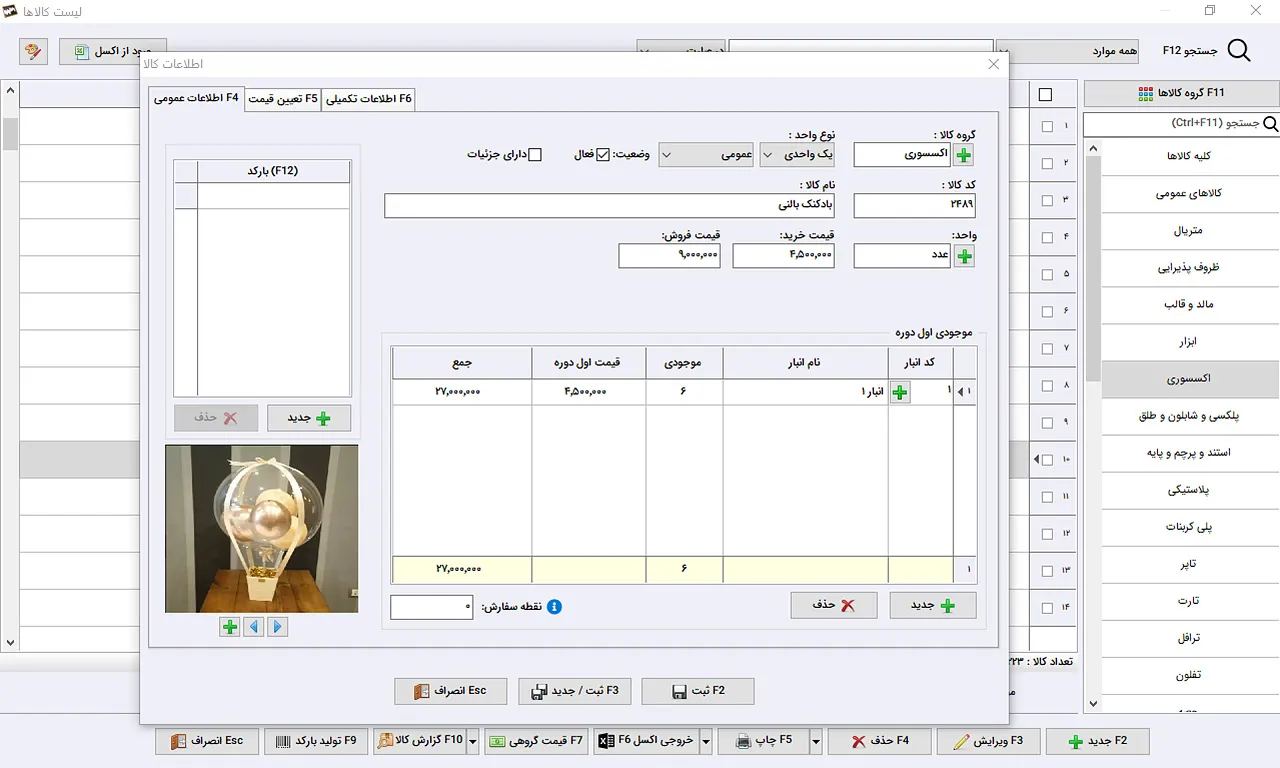Click the green plus in انبار ۱ row

coord(899,393)
